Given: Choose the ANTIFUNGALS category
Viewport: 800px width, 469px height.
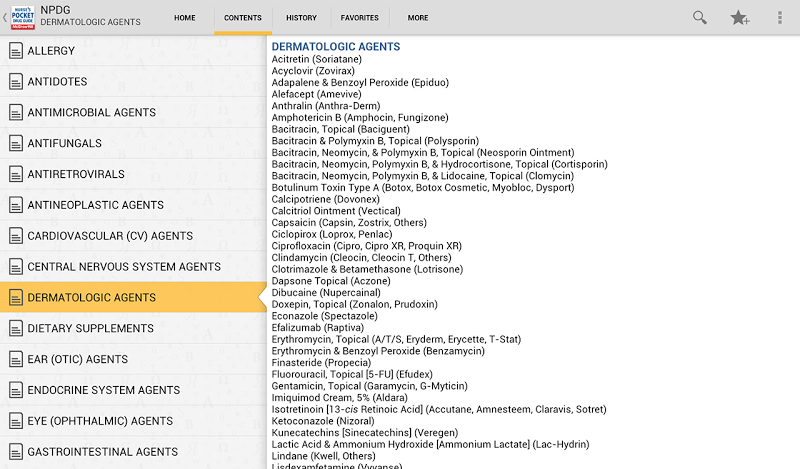Looking at the screenshot, I should click(133, 143).
